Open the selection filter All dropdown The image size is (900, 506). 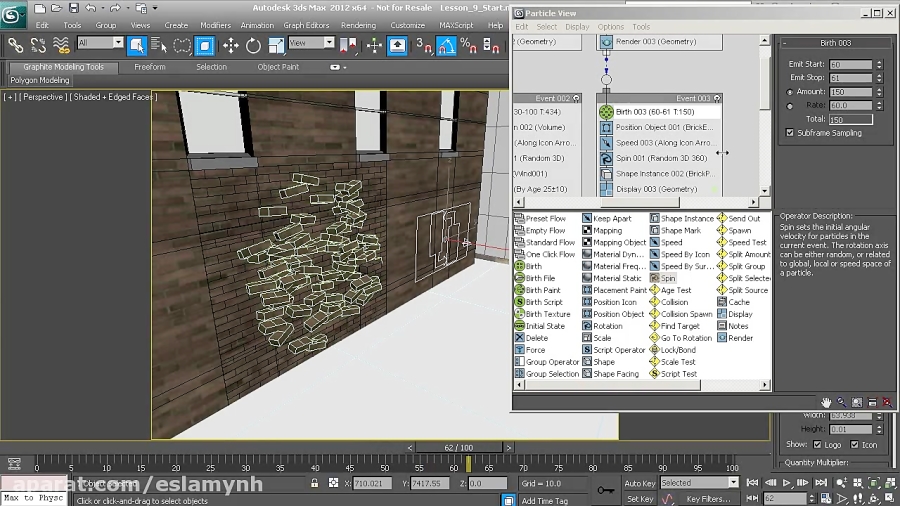(118, 42)
